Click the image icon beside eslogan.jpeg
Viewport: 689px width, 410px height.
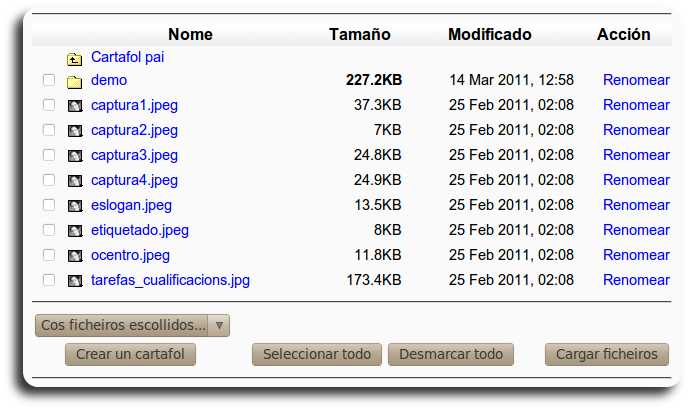pos(74,206)
